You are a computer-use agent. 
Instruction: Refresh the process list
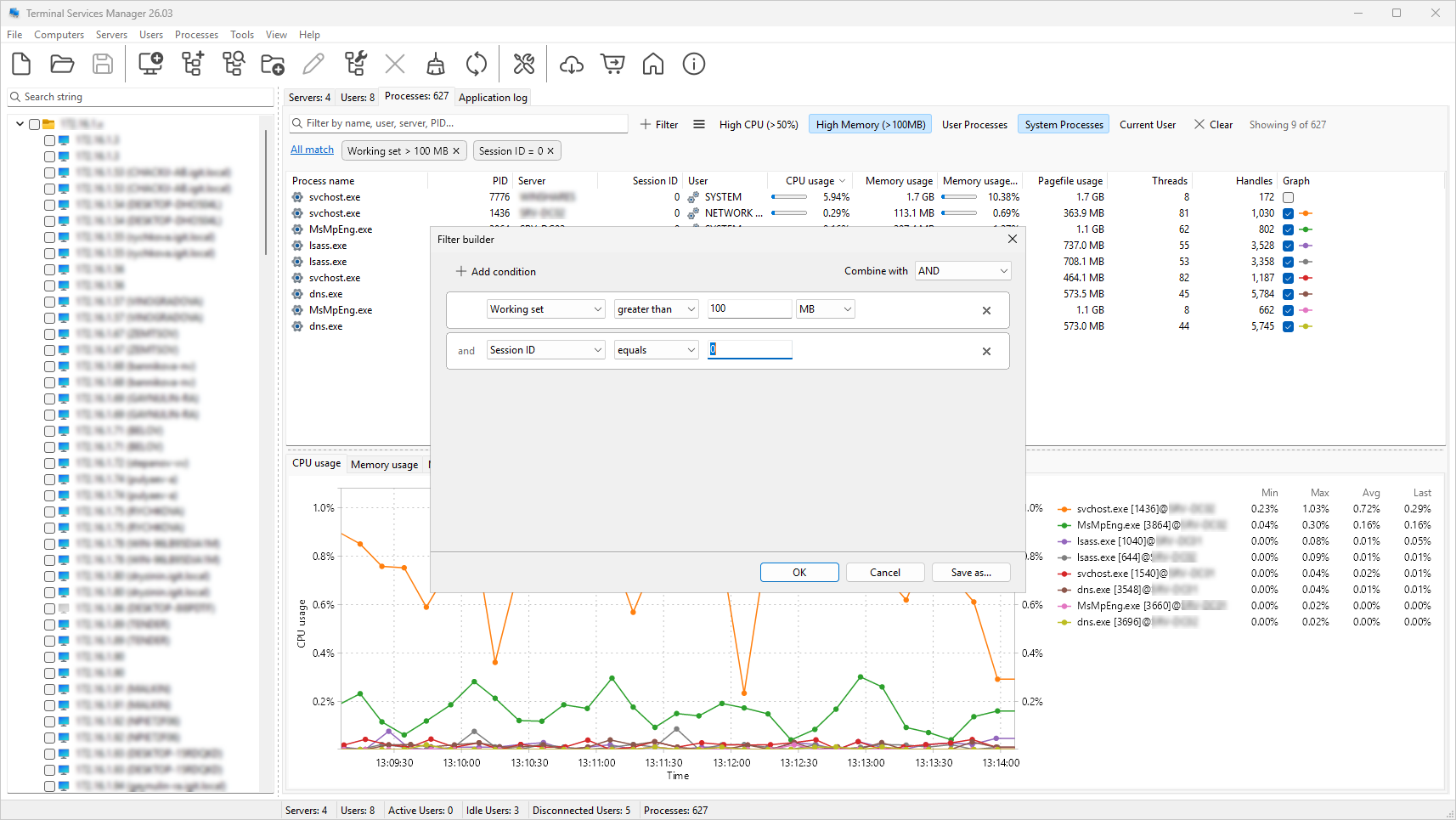[477, 64]
